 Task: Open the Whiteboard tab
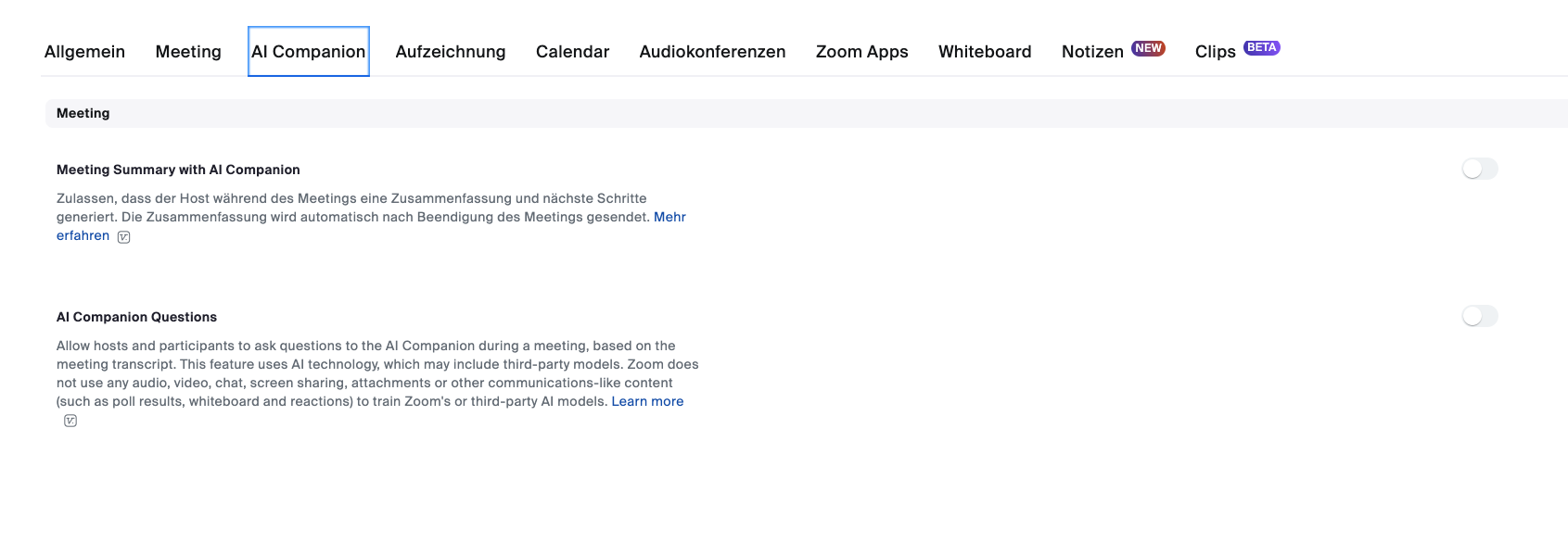point(985,52)
